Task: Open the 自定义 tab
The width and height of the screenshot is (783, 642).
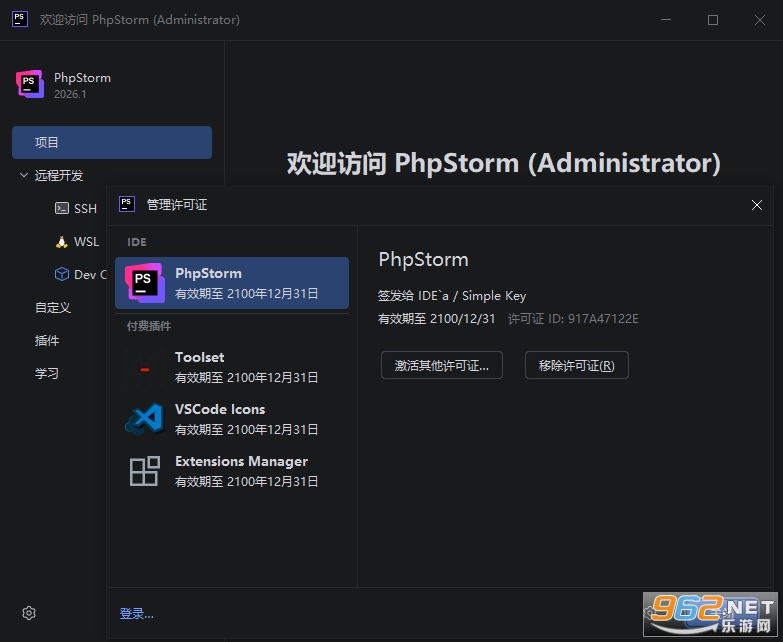Action: 52,308
